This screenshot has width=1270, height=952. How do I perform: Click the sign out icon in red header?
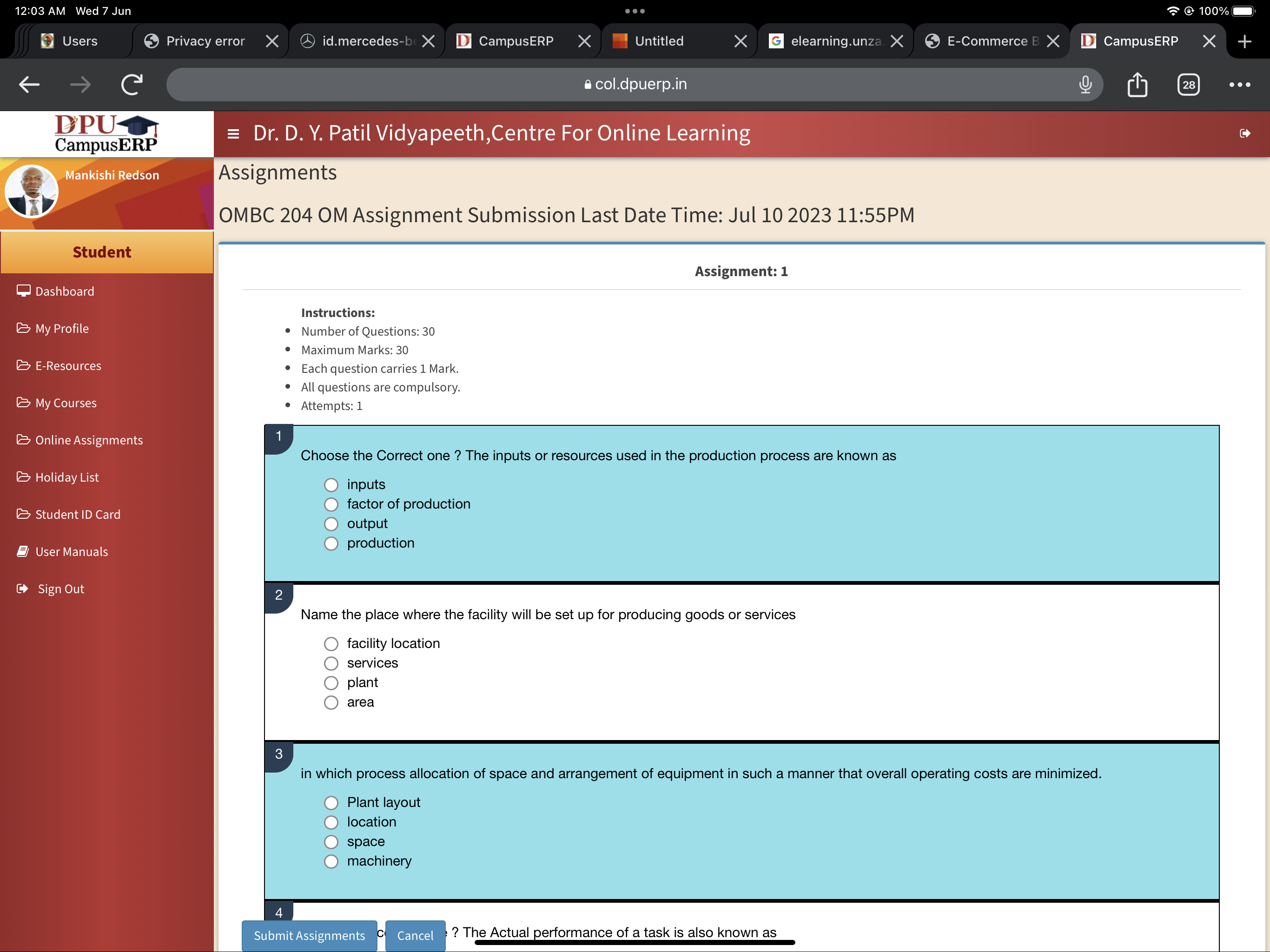tap(1245, 133)
